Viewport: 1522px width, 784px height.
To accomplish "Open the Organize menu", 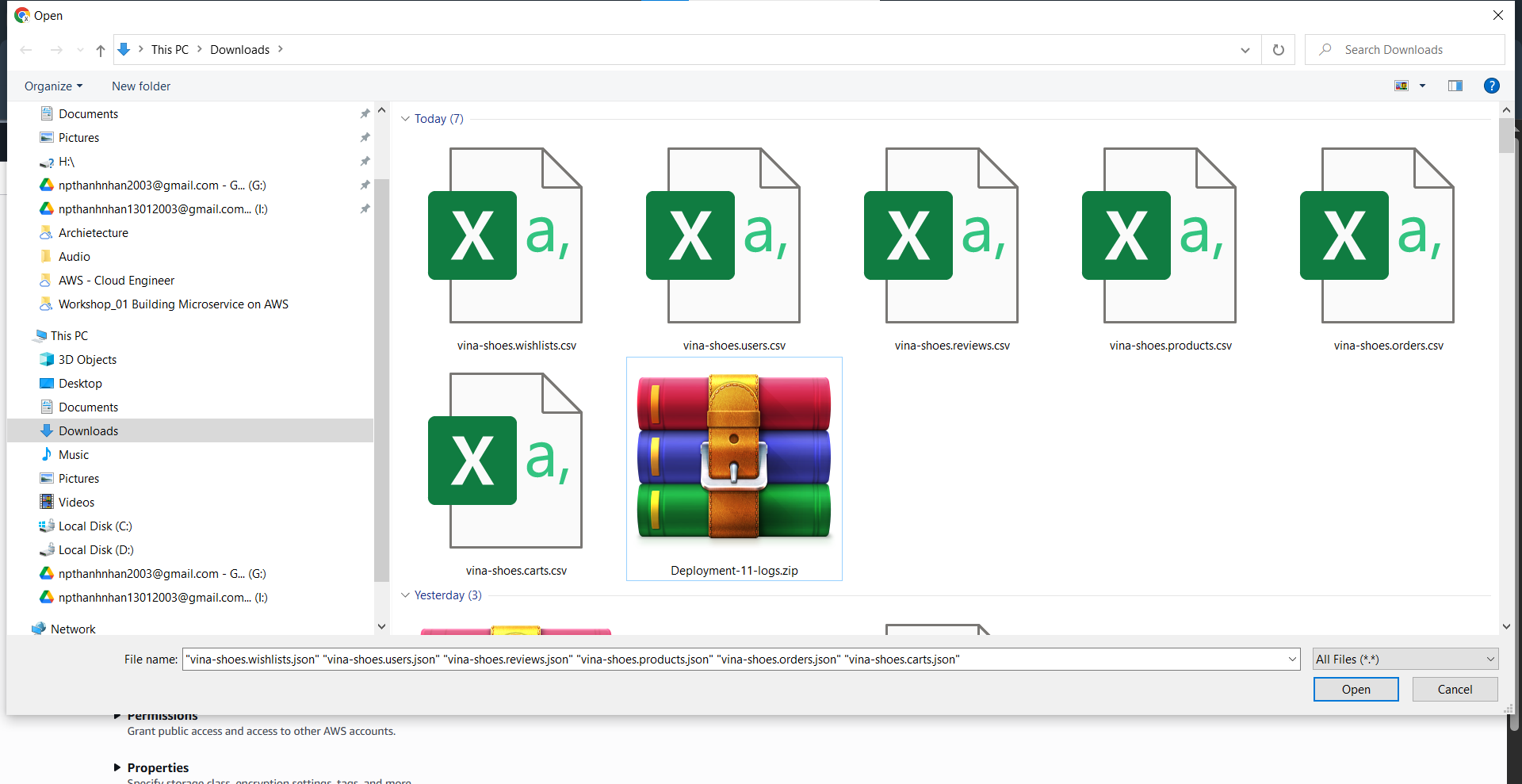I will (x=53, y=86).
